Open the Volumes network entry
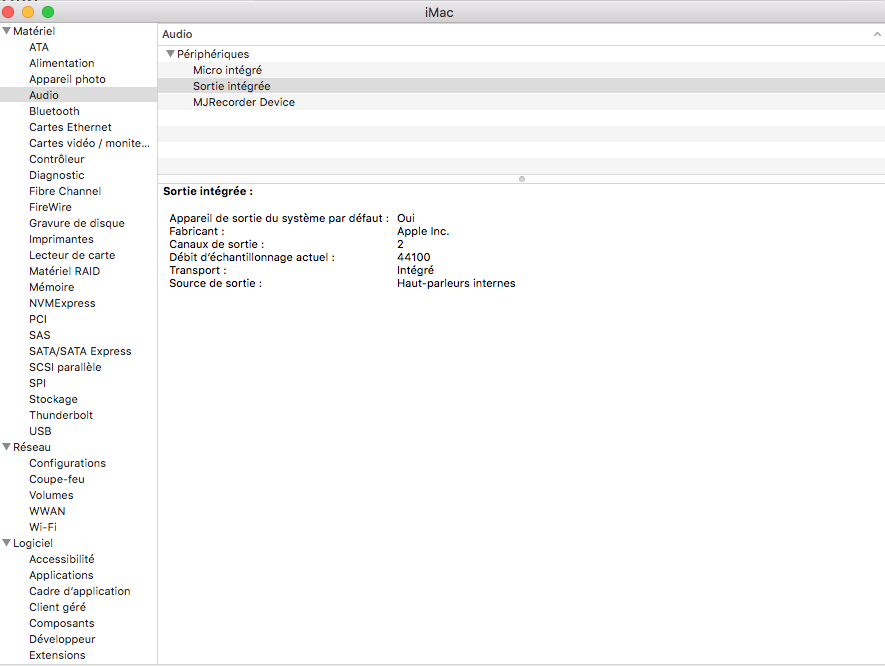The height and width of the screenshot is (666, 885). 51,495
